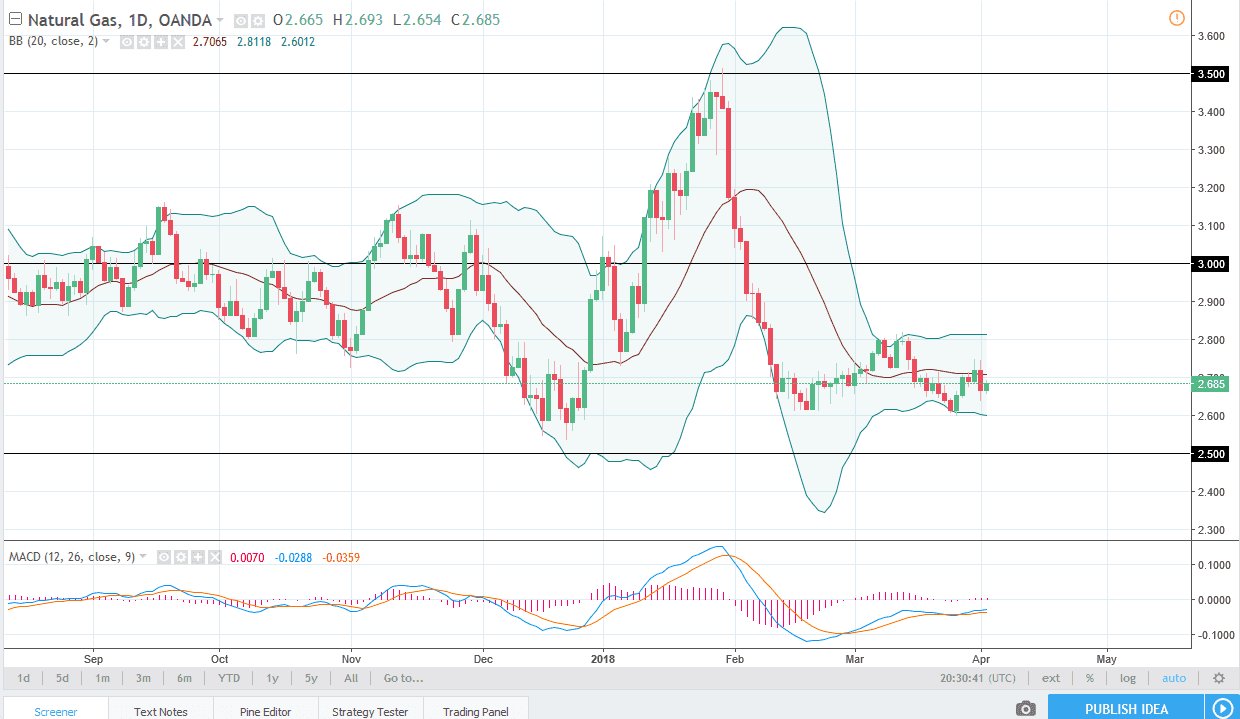
Task: Set chart range to 1d
Action: (23, 678)
